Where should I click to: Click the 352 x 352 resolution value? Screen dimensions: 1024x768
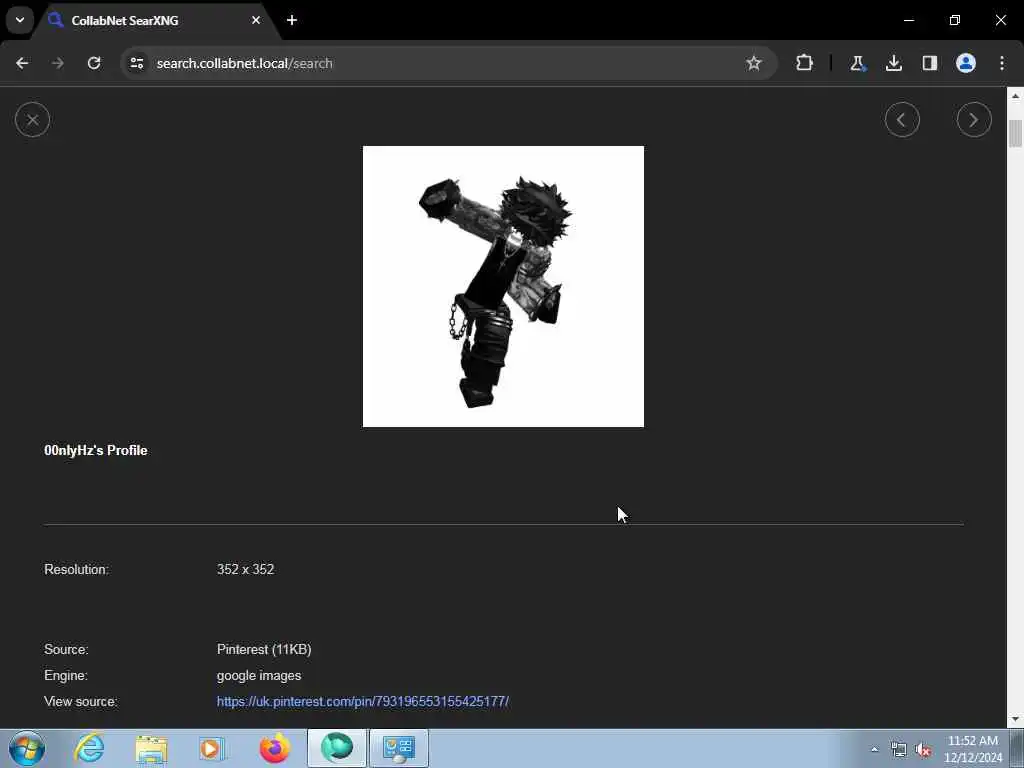246,569
